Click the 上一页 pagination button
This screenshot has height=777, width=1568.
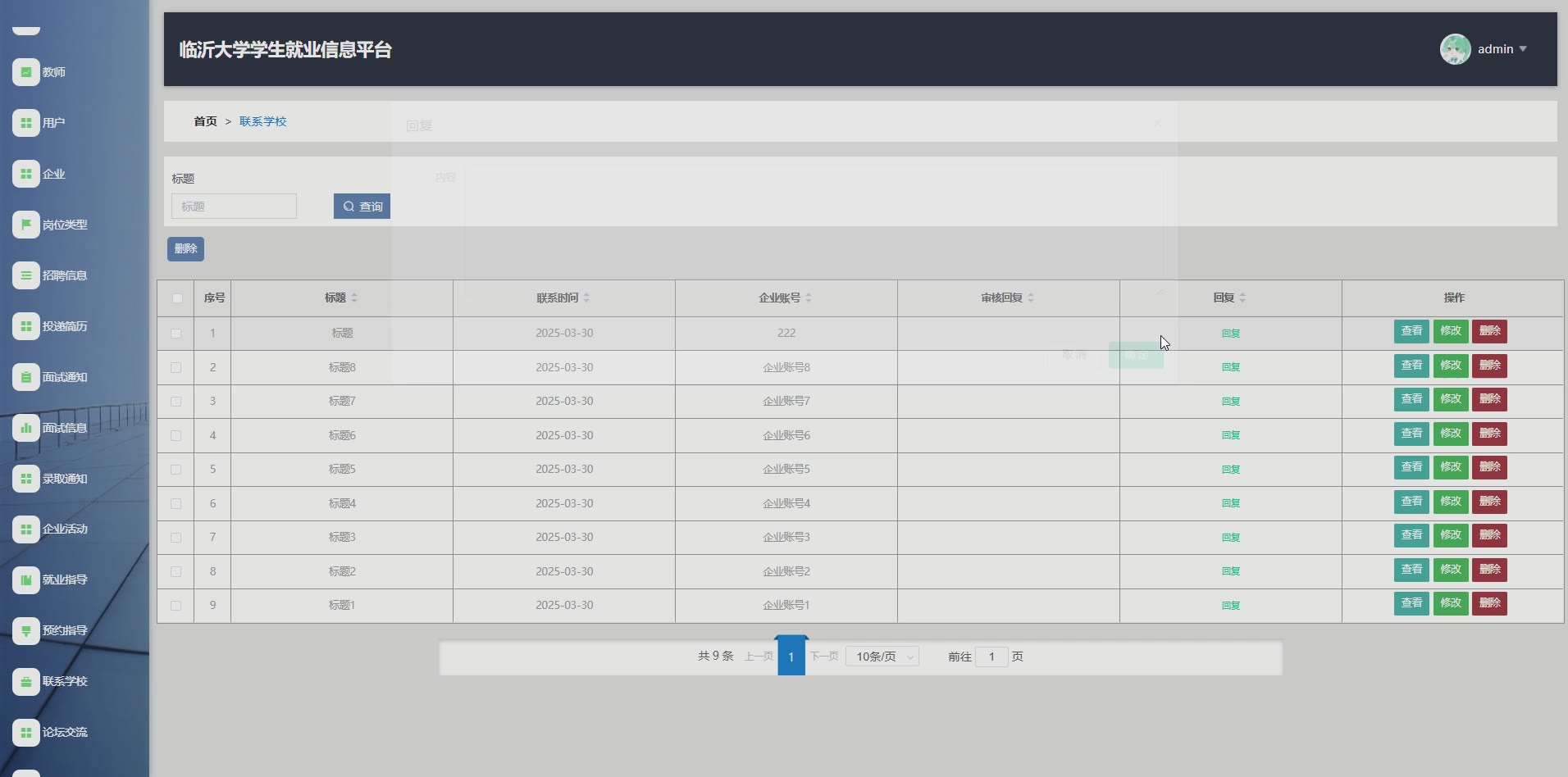pos(759,657)
